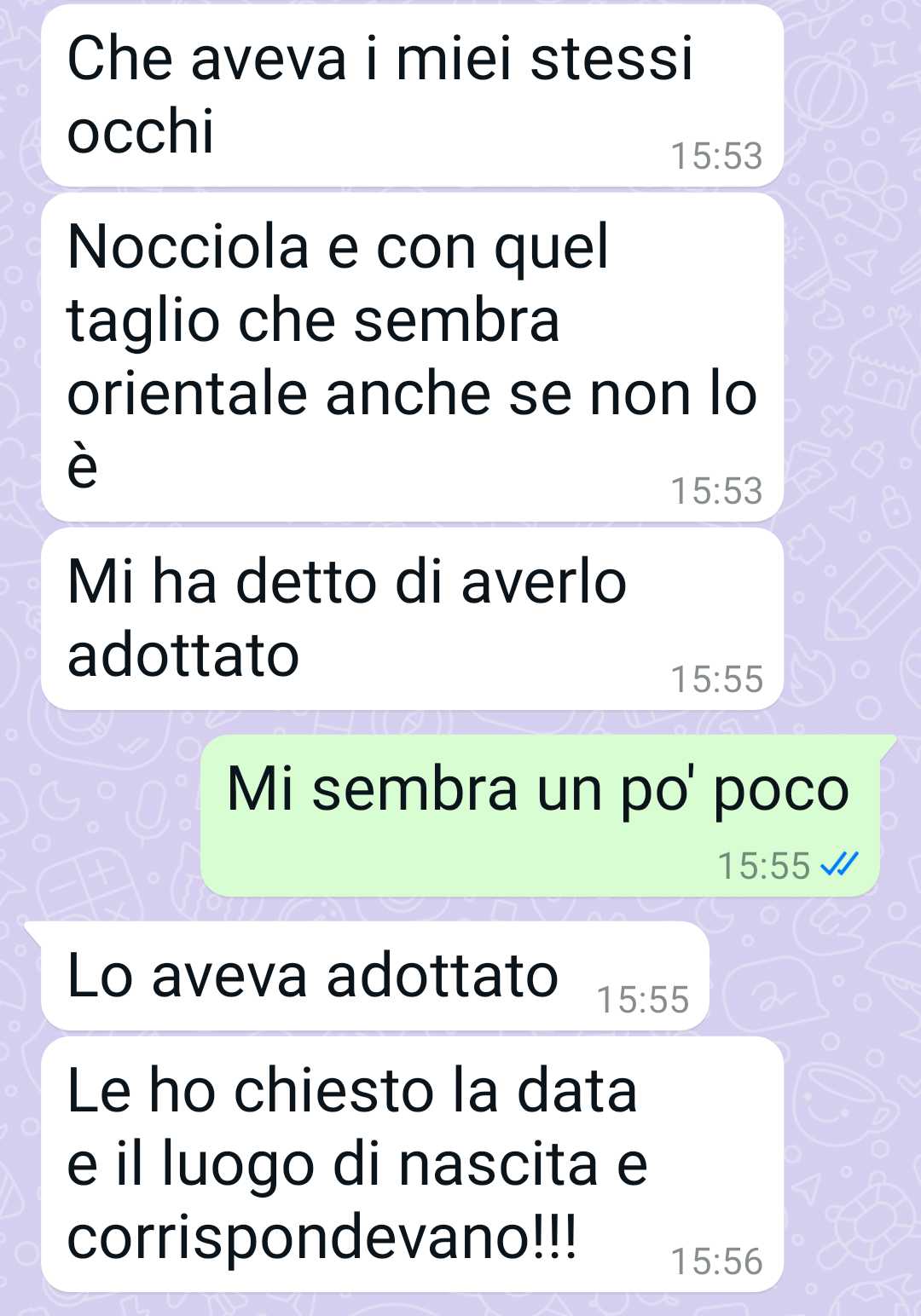Tap the tail of the green sent bubble

[x=887, y=744]
